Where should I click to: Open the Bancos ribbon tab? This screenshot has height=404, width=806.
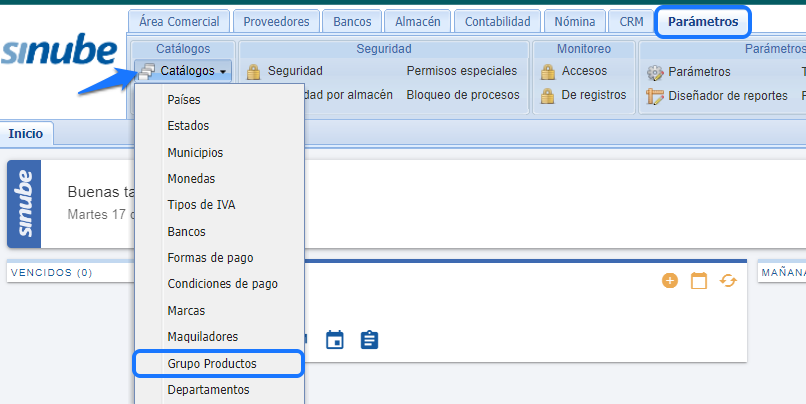[x=352, y=22]
